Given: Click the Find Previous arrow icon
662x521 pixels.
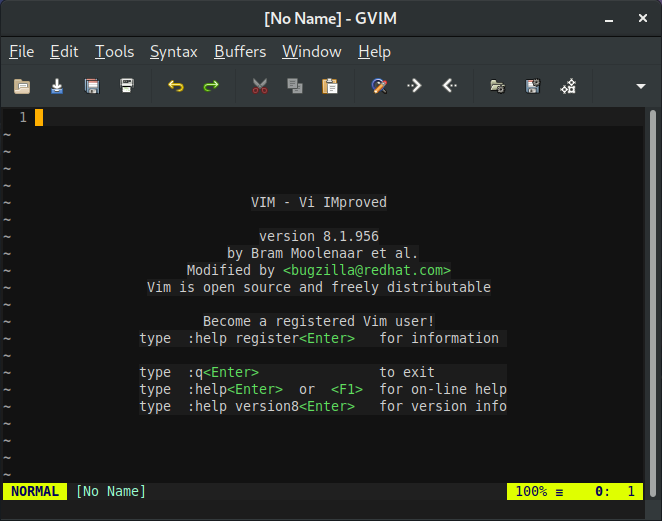Looking at the screenshot, I should (x=449, y=86).
